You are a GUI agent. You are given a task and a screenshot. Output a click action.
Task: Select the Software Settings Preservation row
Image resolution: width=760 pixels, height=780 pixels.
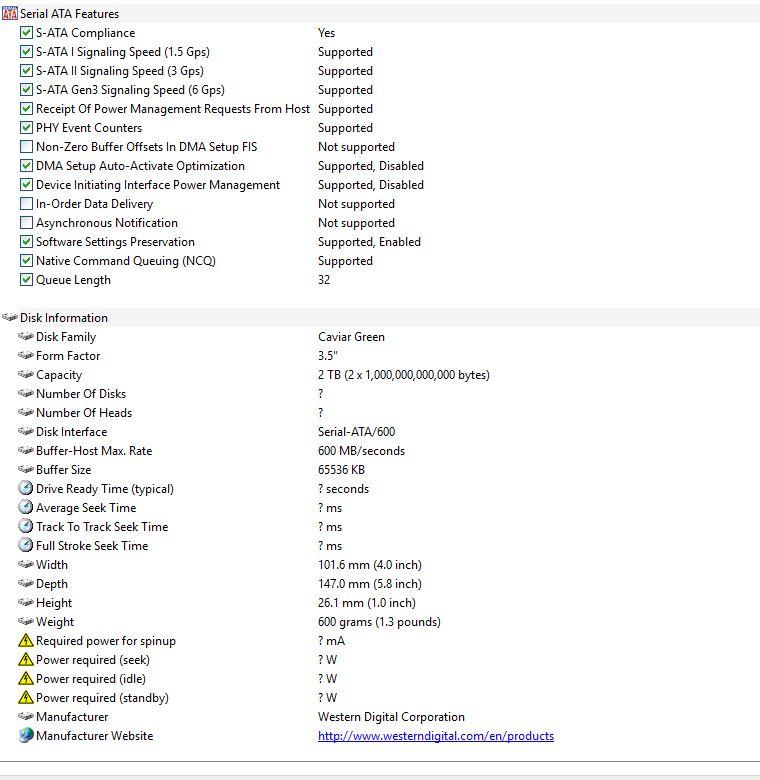[380, 242]
